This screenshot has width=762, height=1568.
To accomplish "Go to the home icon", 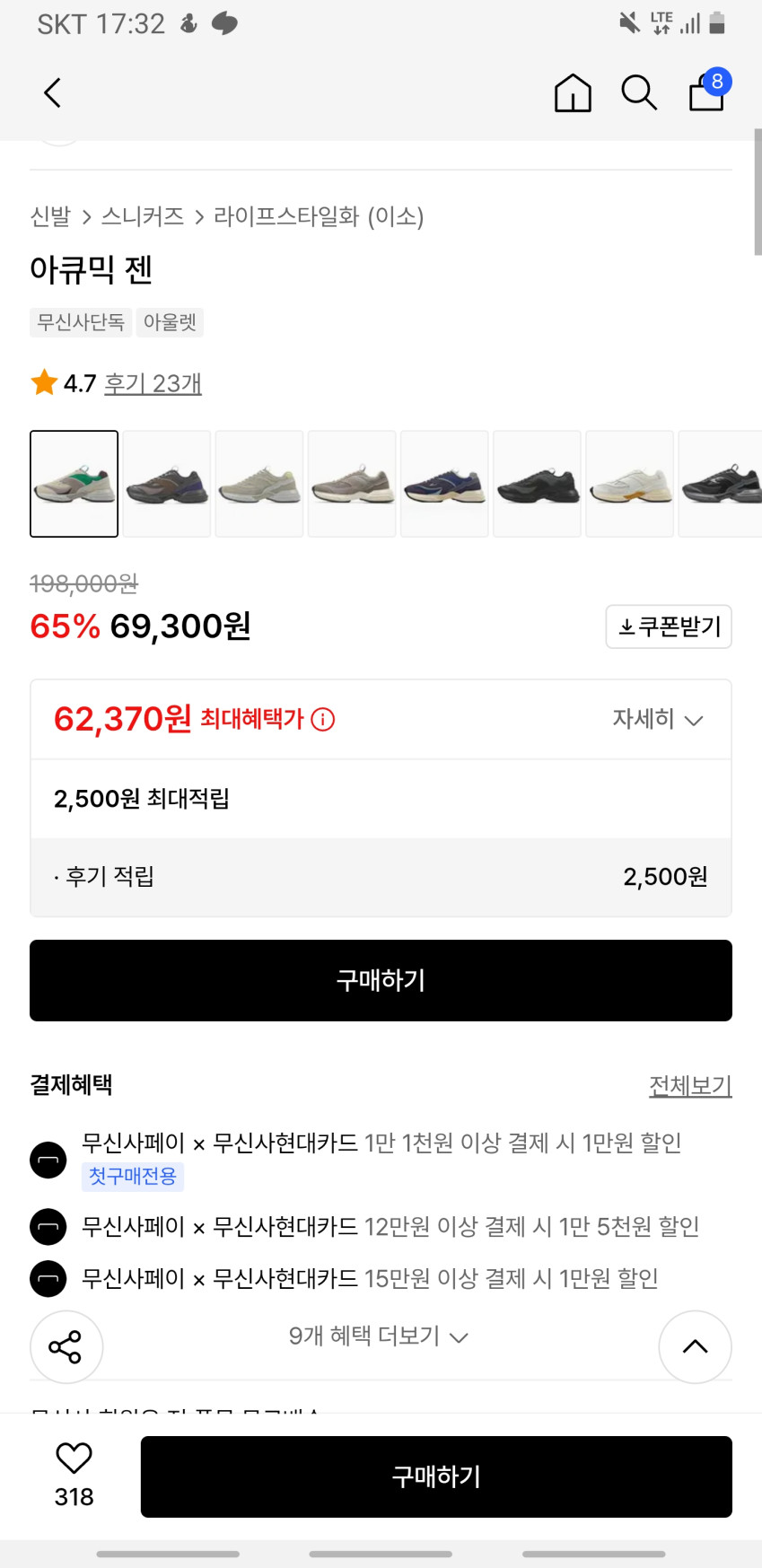I will click(573, 92).
